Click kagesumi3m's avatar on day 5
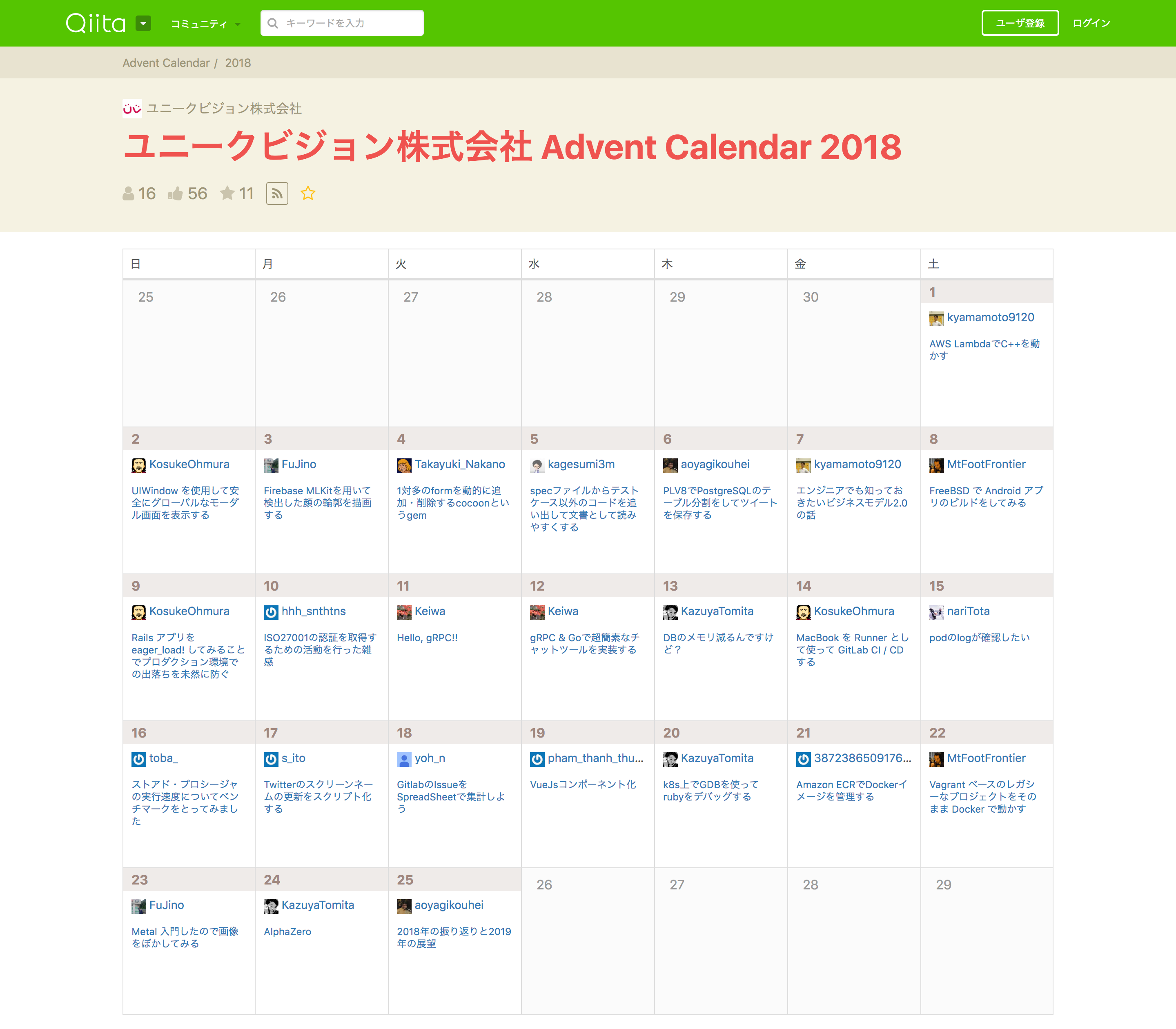Image resolution: width=1176 pixels, height=1029 pixels. tap(537, 465)
